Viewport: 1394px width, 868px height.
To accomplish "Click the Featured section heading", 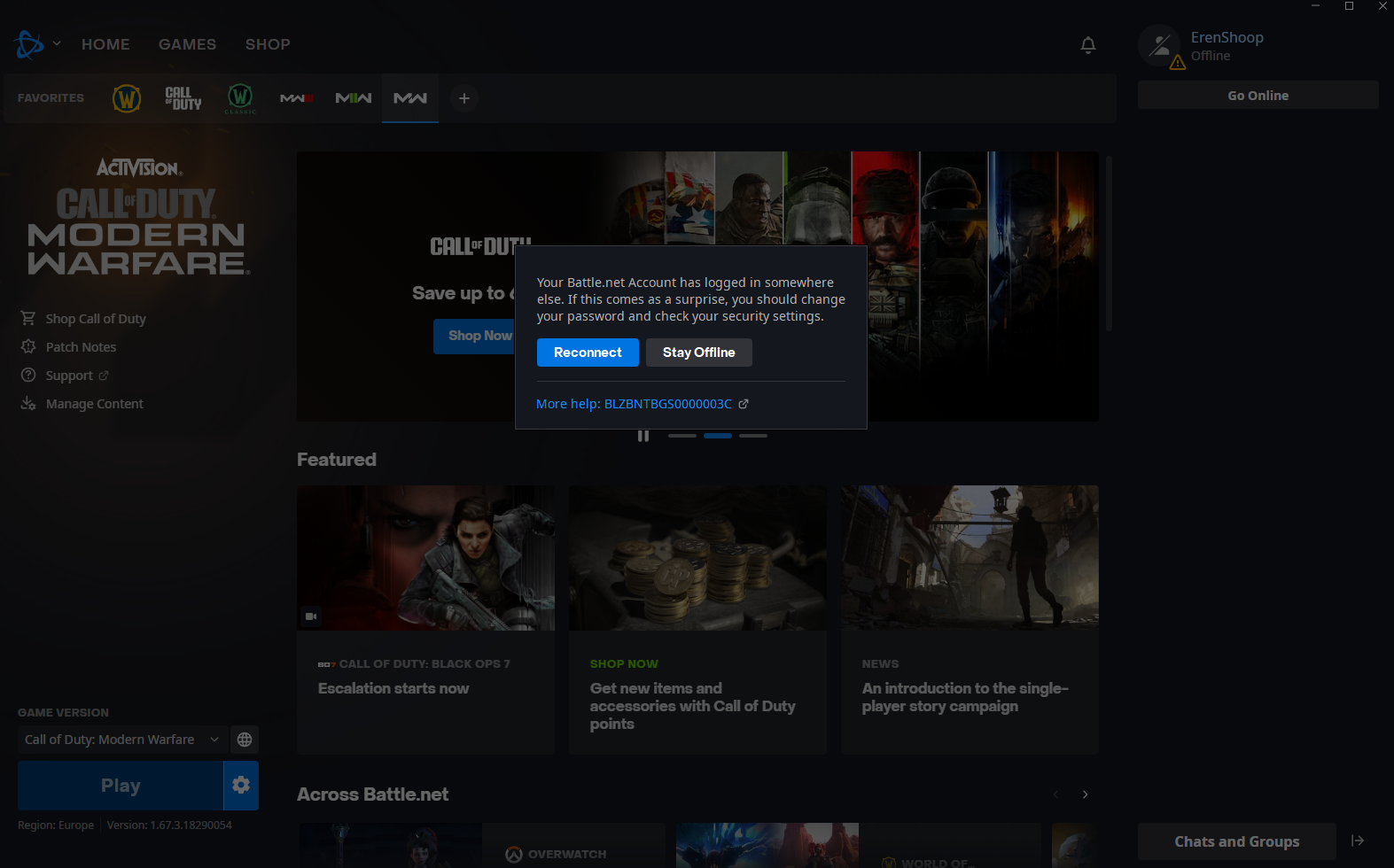I will click(x=337, y=460).
